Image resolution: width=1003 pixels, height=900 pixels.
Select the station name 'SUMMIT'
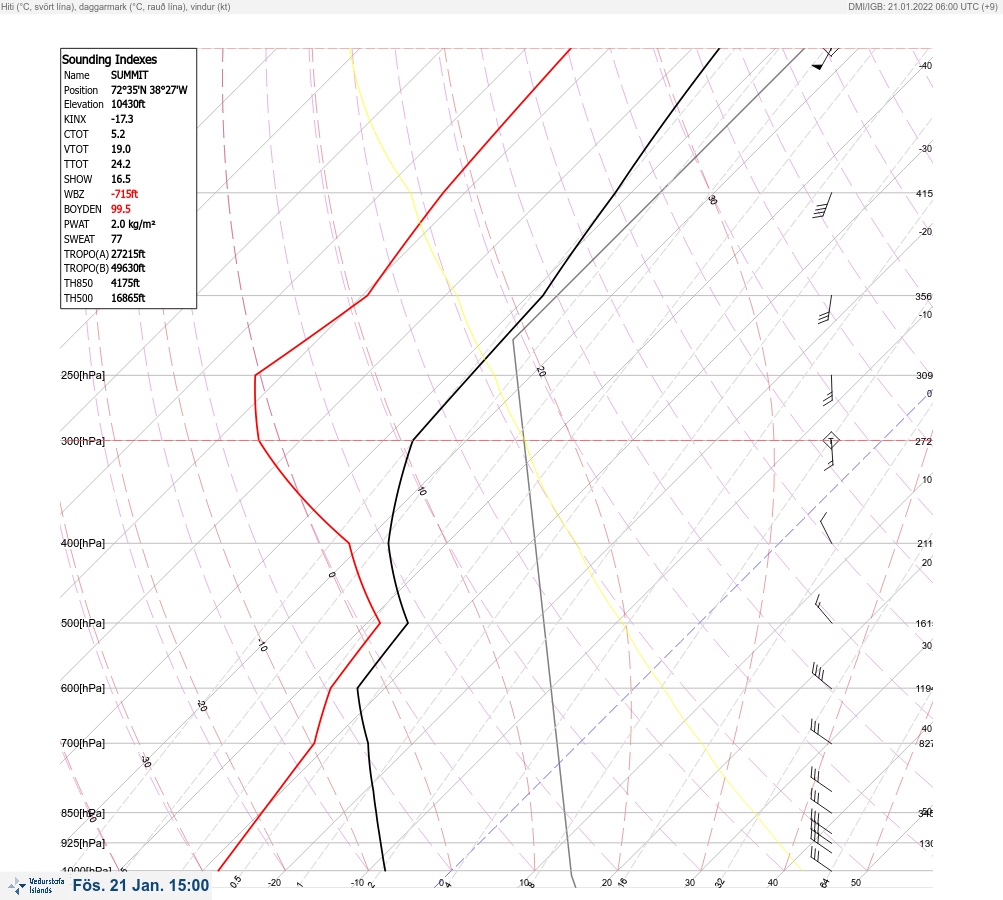[x=129, y=75]
